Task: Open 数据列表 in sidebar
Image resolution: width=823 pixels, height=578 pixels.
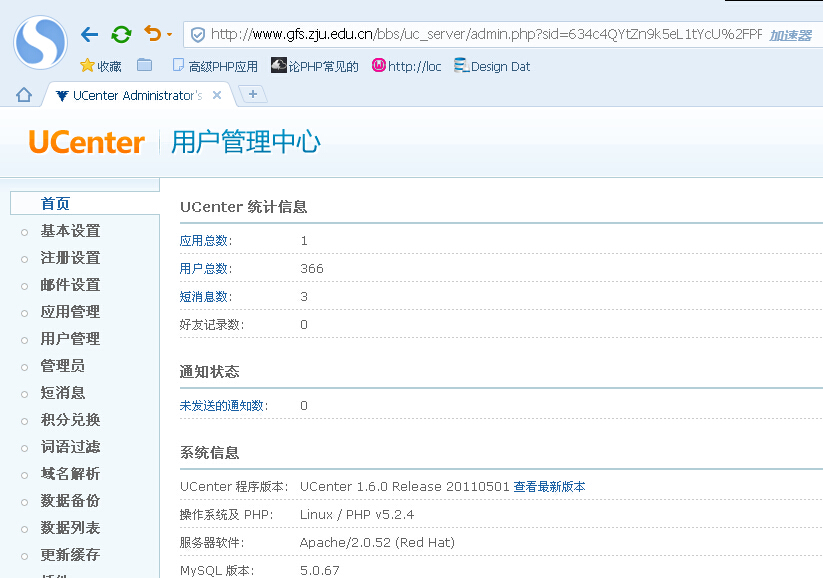Action: pyautogui.click(x=70, y=528)
